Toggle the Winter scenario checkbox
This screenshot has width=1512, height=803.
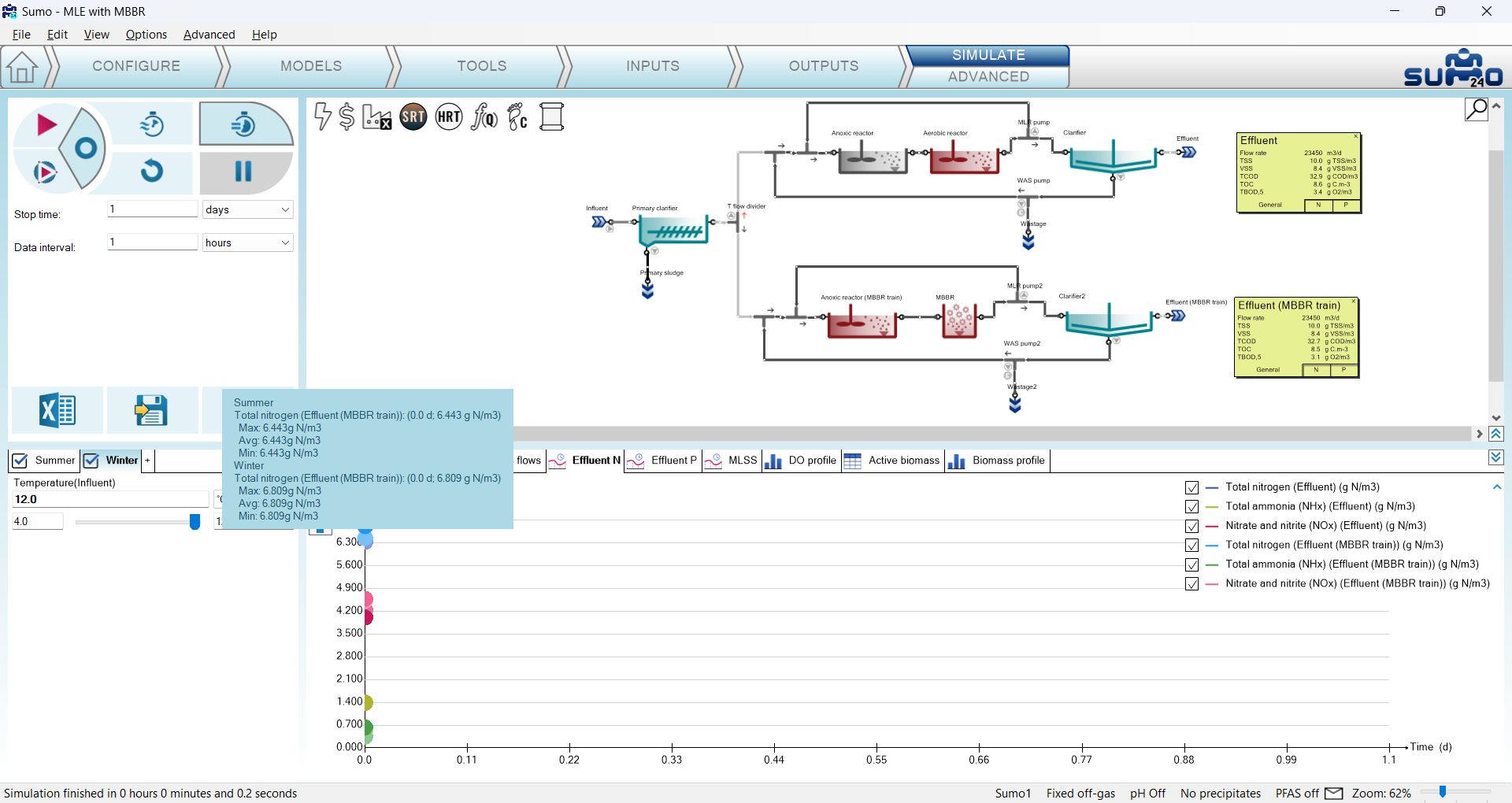[x=91, y=461]
